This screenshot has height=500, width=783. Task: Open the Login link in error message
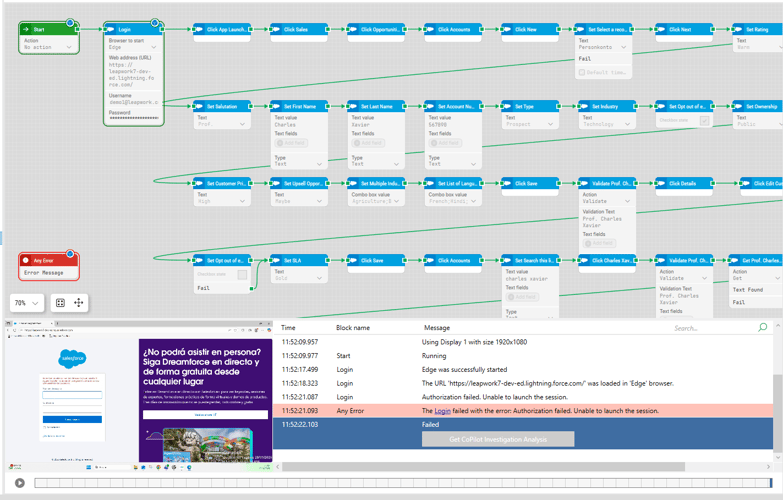(x=442, y=411)
